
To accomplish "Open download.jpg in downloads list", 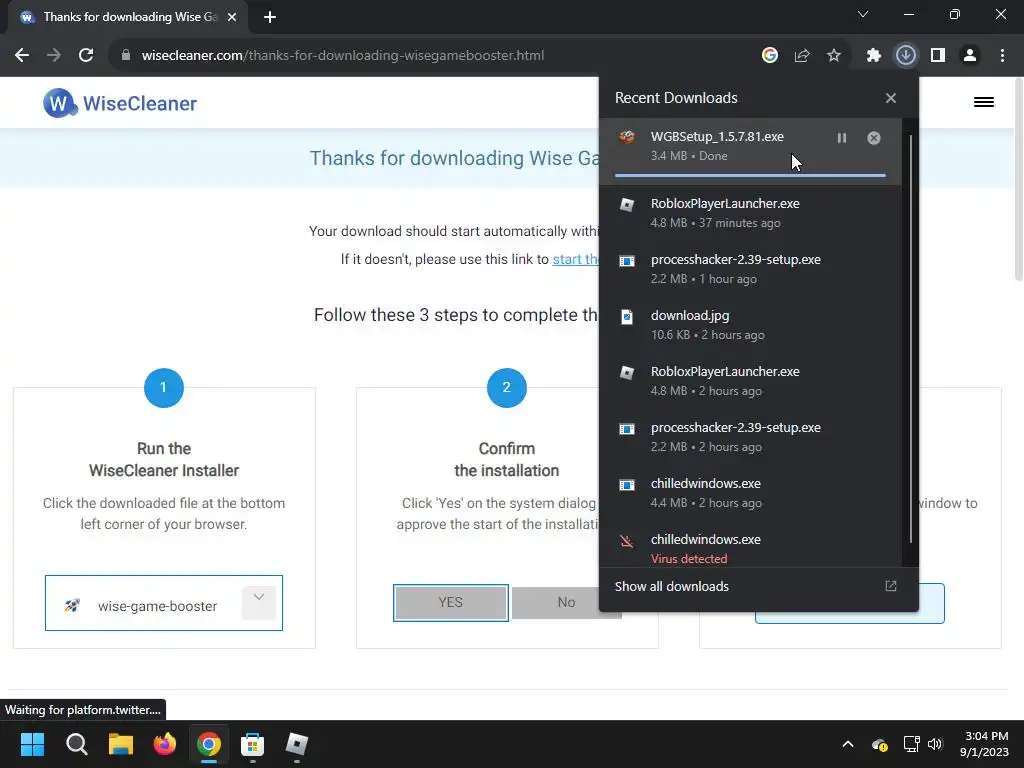I will (750, 325).
